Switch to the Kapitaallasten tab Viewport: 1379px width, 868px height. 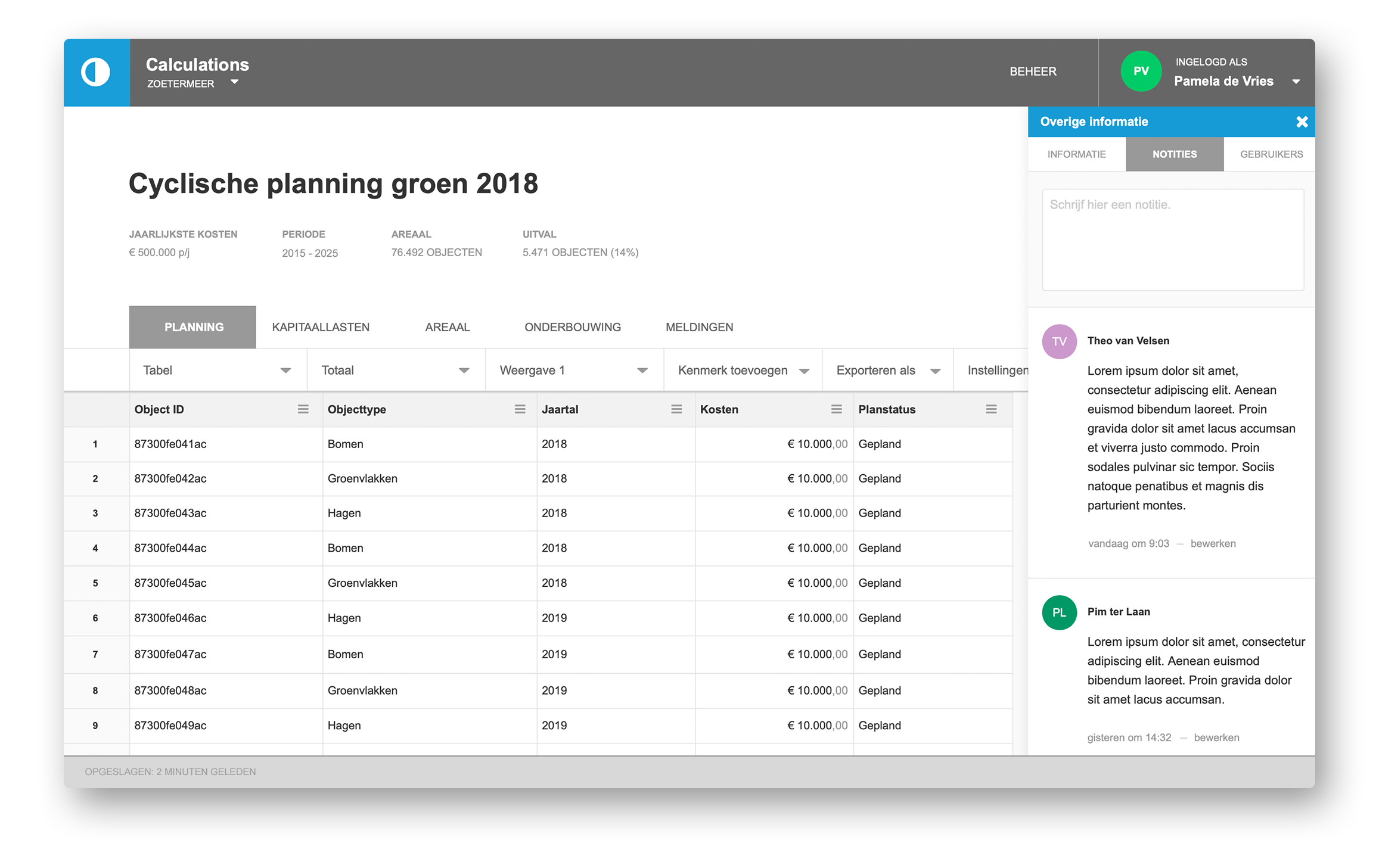(321, 327)
